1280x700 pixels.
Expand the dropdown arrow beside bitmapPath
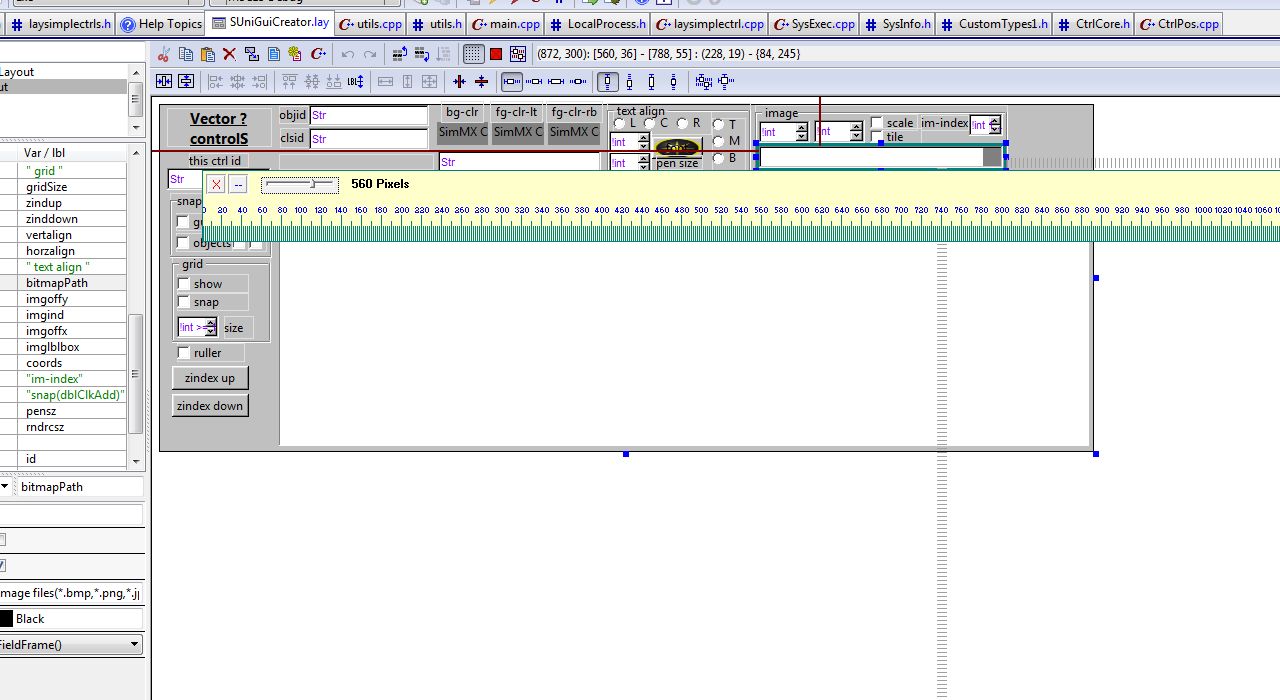5,487
